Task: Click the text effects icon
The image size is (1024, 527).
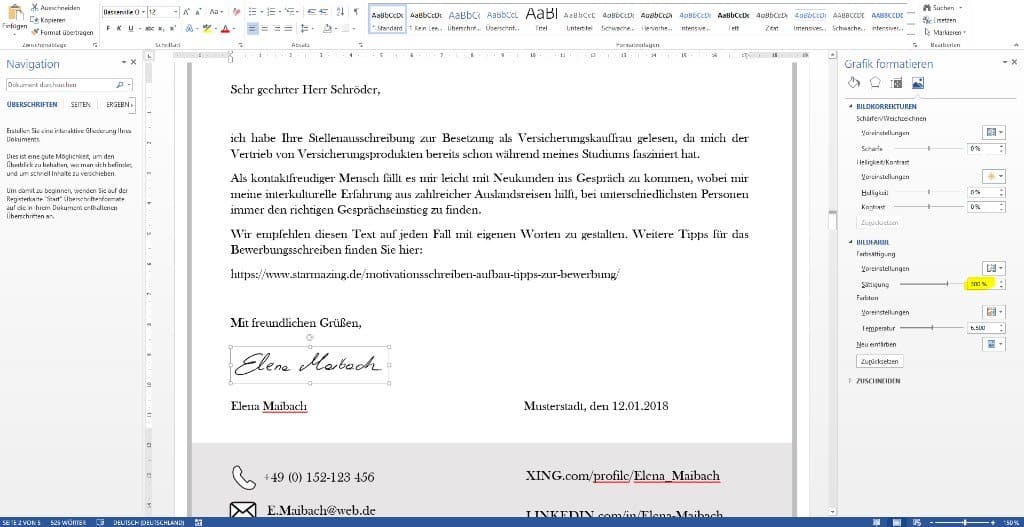Action: [191, 29]
